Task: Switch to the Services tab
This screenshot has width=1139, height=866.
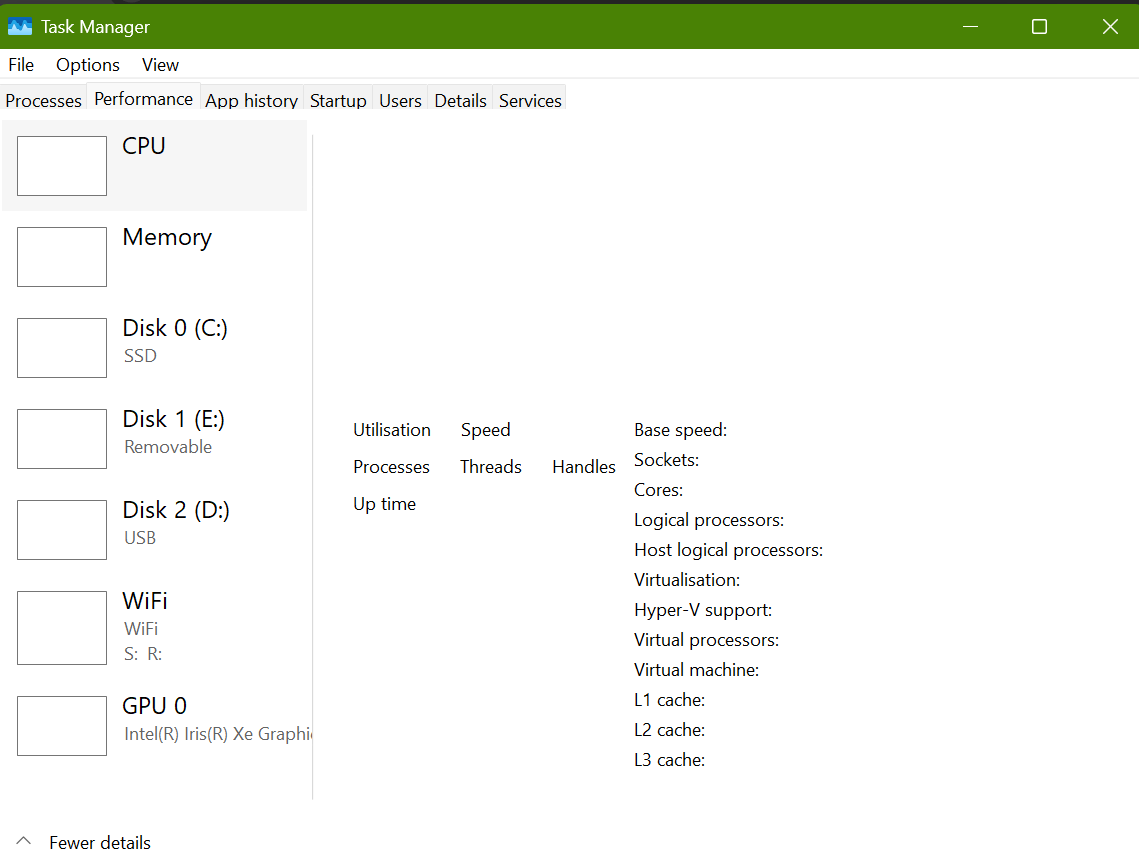Action: (530, 100)
